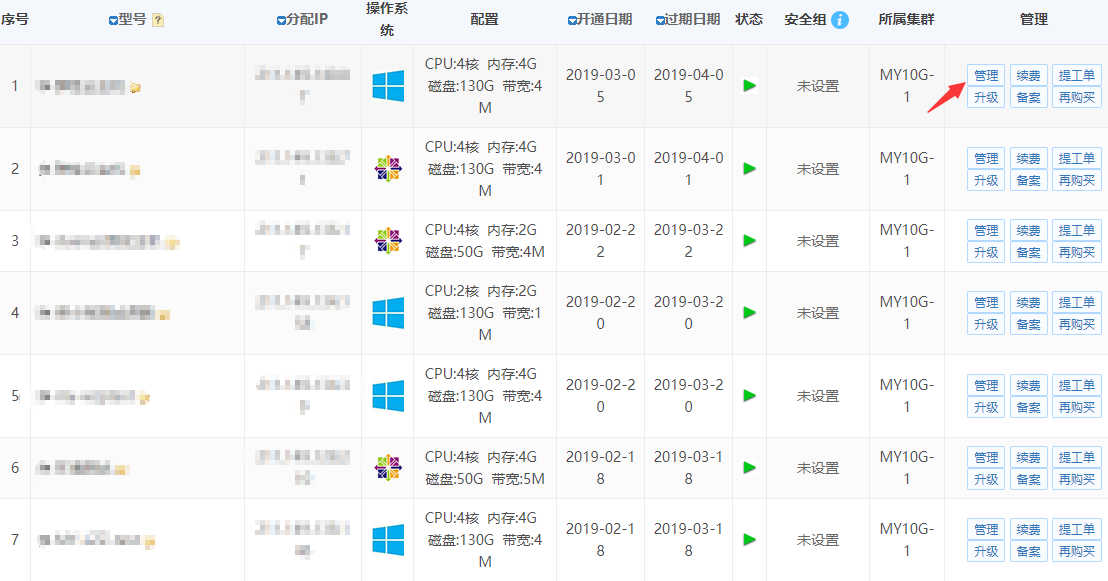Click the green status icon in row 5
Screen dimensions: 1108x581
749,396
